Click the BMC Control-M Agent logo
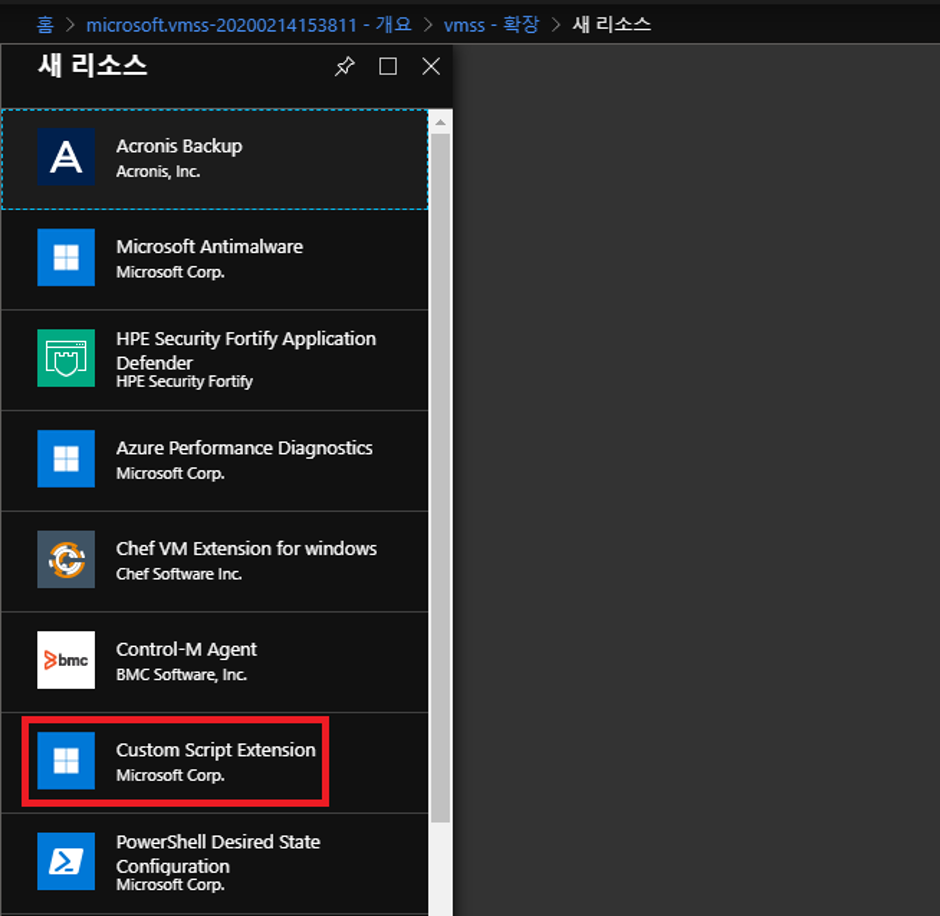The height and width of the screenshot is (916, 940). click(66, 660)
